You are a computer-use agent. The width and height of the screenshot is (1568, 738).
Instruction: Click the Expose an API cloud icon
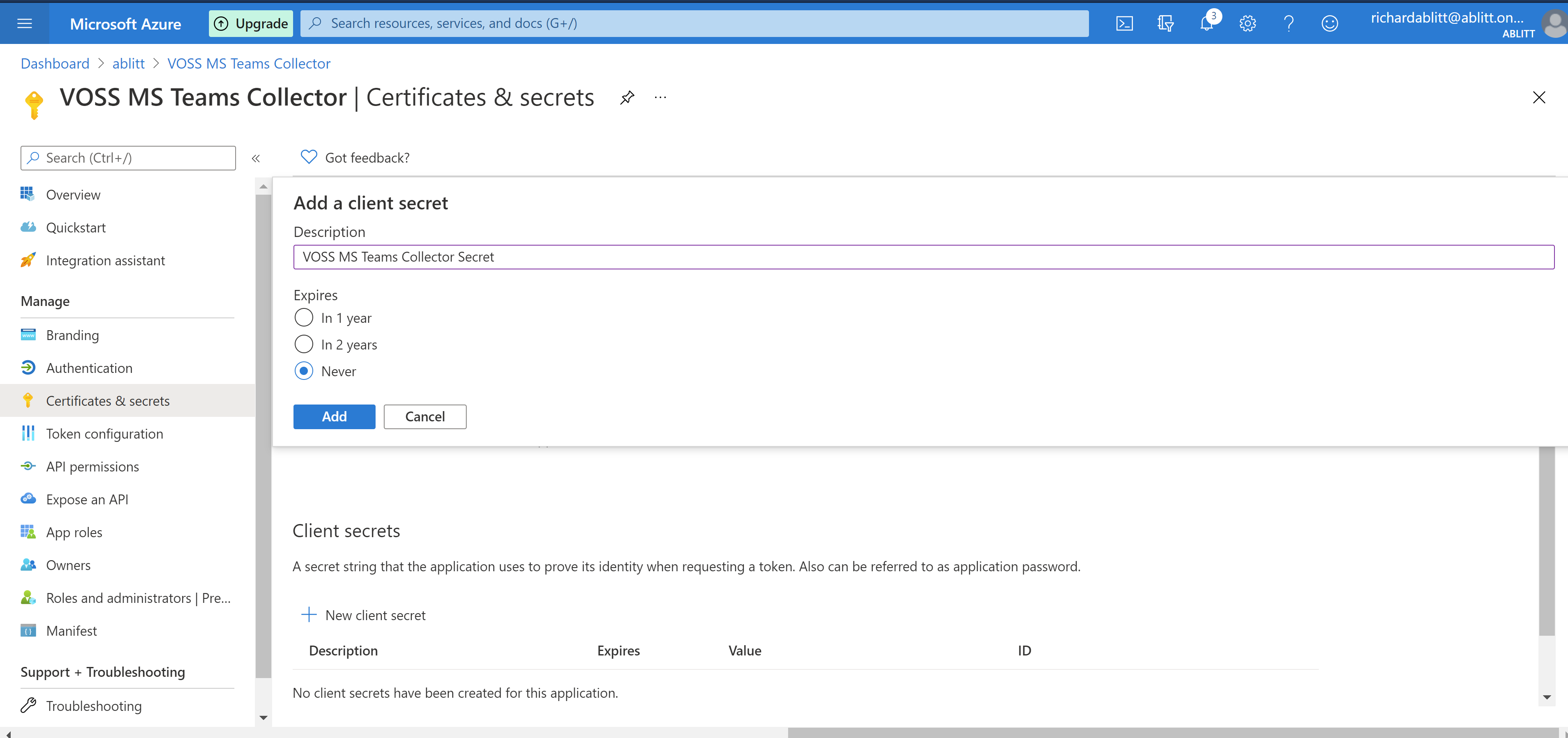tap(28, 499)
